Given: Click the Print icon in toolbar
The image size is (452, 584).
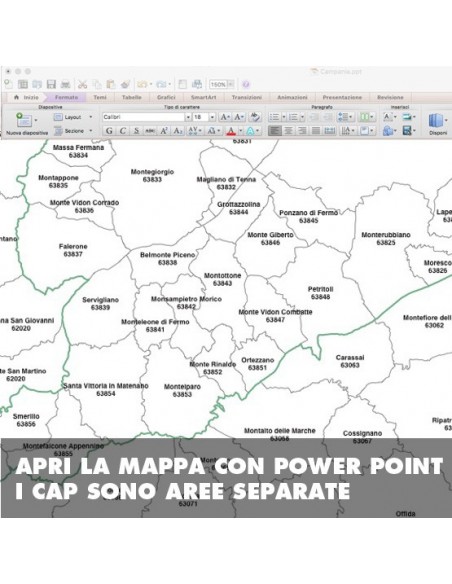Looking at the screenshot, I should [x=66, y=84].
